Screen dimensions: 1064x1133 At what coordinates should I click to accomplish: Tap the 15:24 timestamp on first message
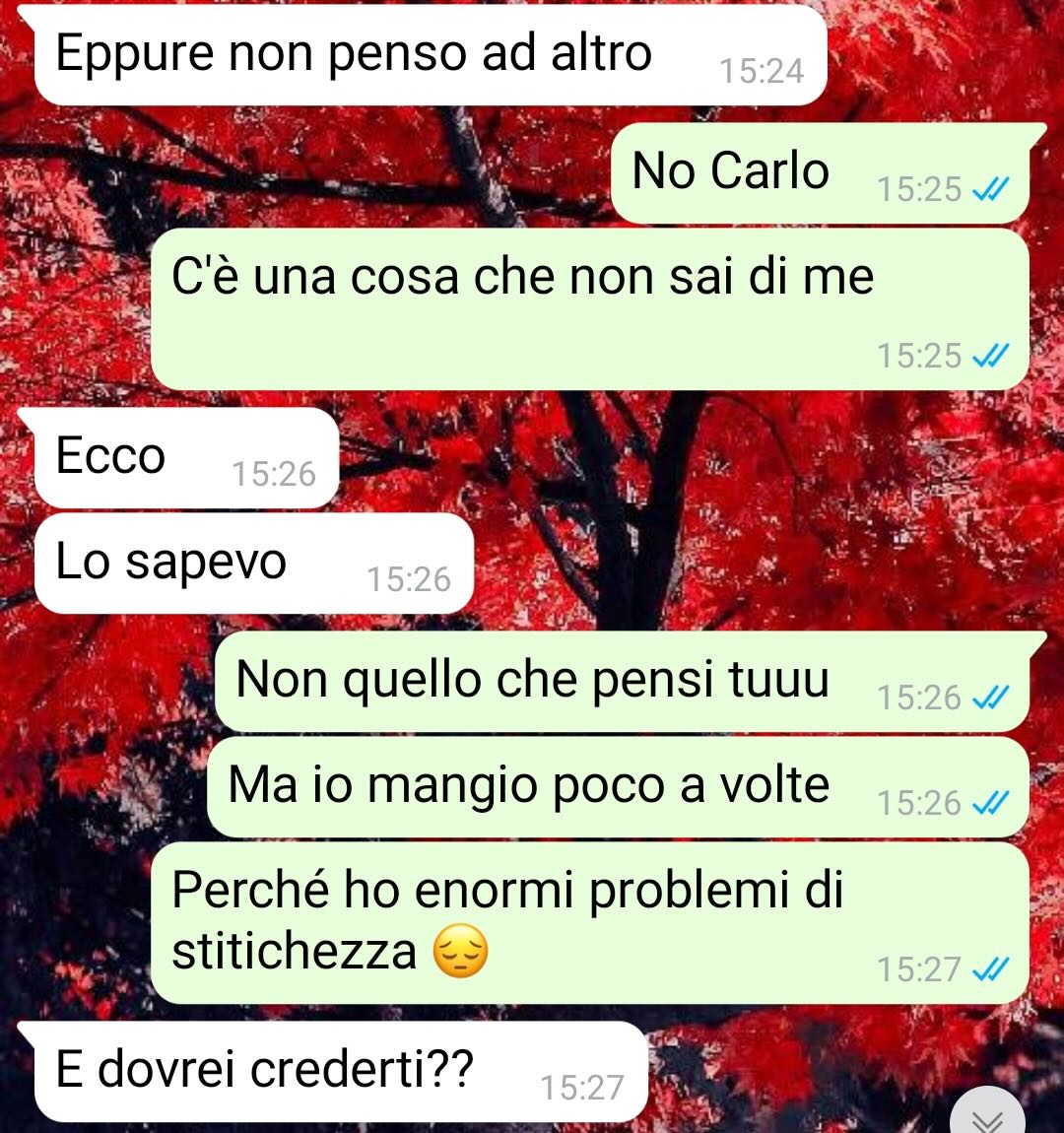pyautogui.click(x=762, y=71)
